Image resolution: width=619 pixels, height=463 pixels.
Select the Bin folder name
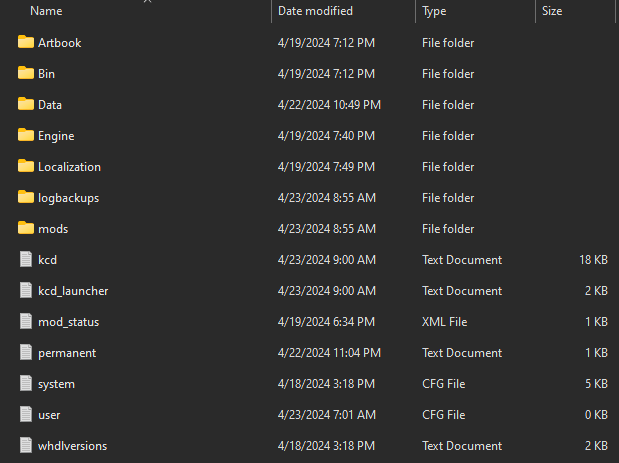tap(46, 74)
